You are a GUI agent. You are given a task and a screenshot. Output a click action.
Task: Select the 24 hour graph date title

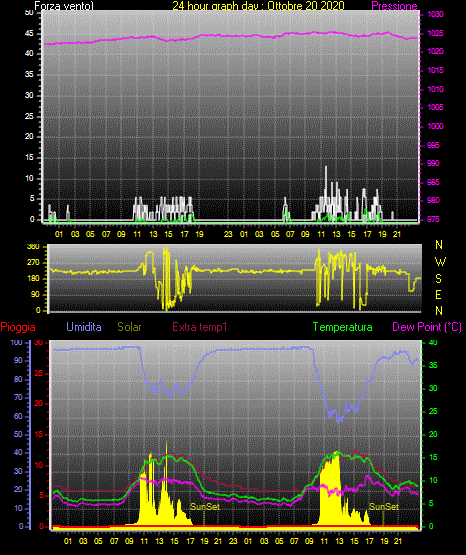[258, 6]
